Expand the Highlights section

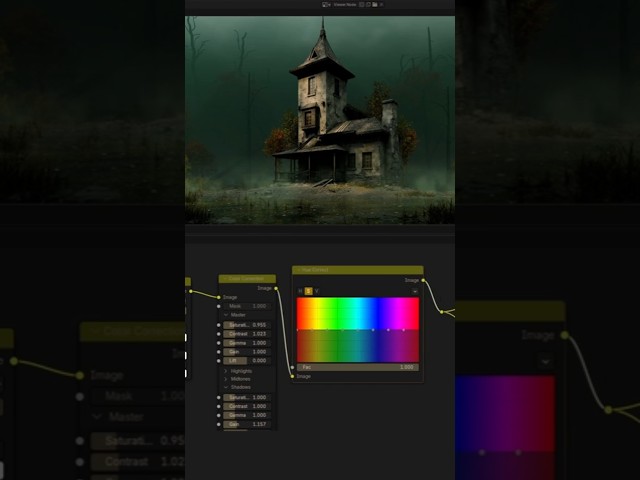pos(226,371)
